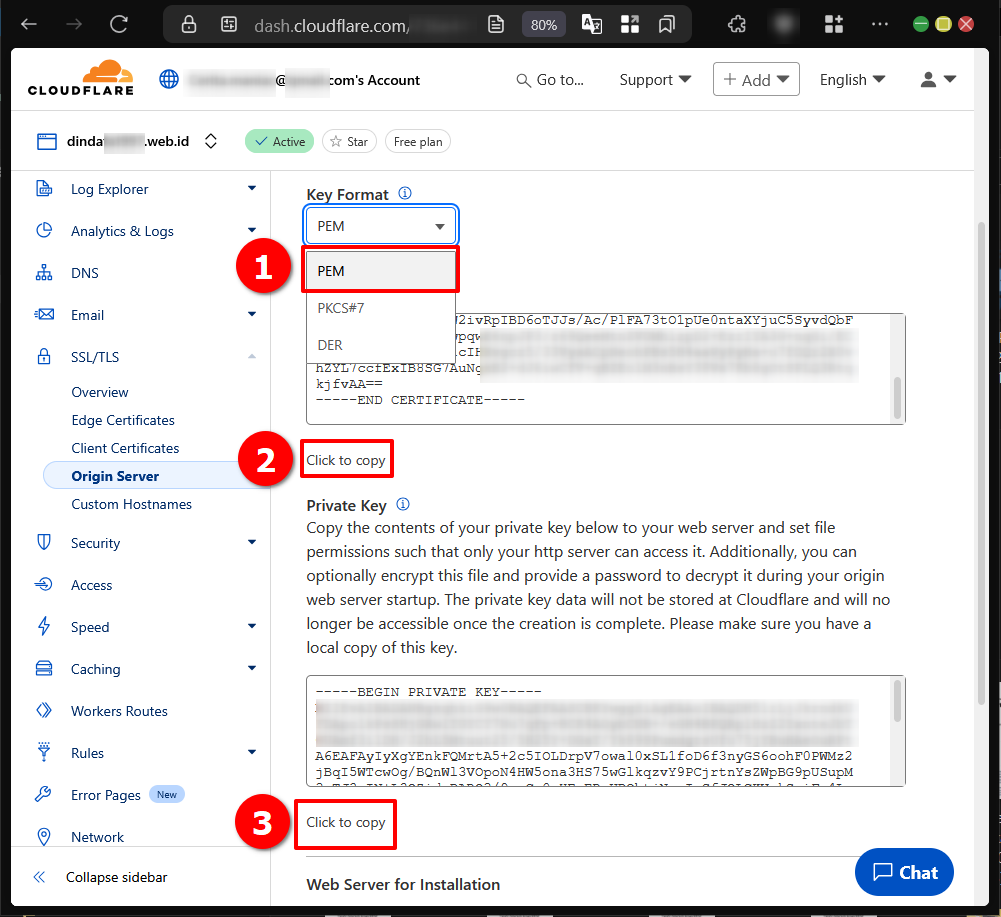The height and width of the screenshot is (917, 1001).
Task: Open the browser extensions puzzle icon
Action: [x=737, y=24]
